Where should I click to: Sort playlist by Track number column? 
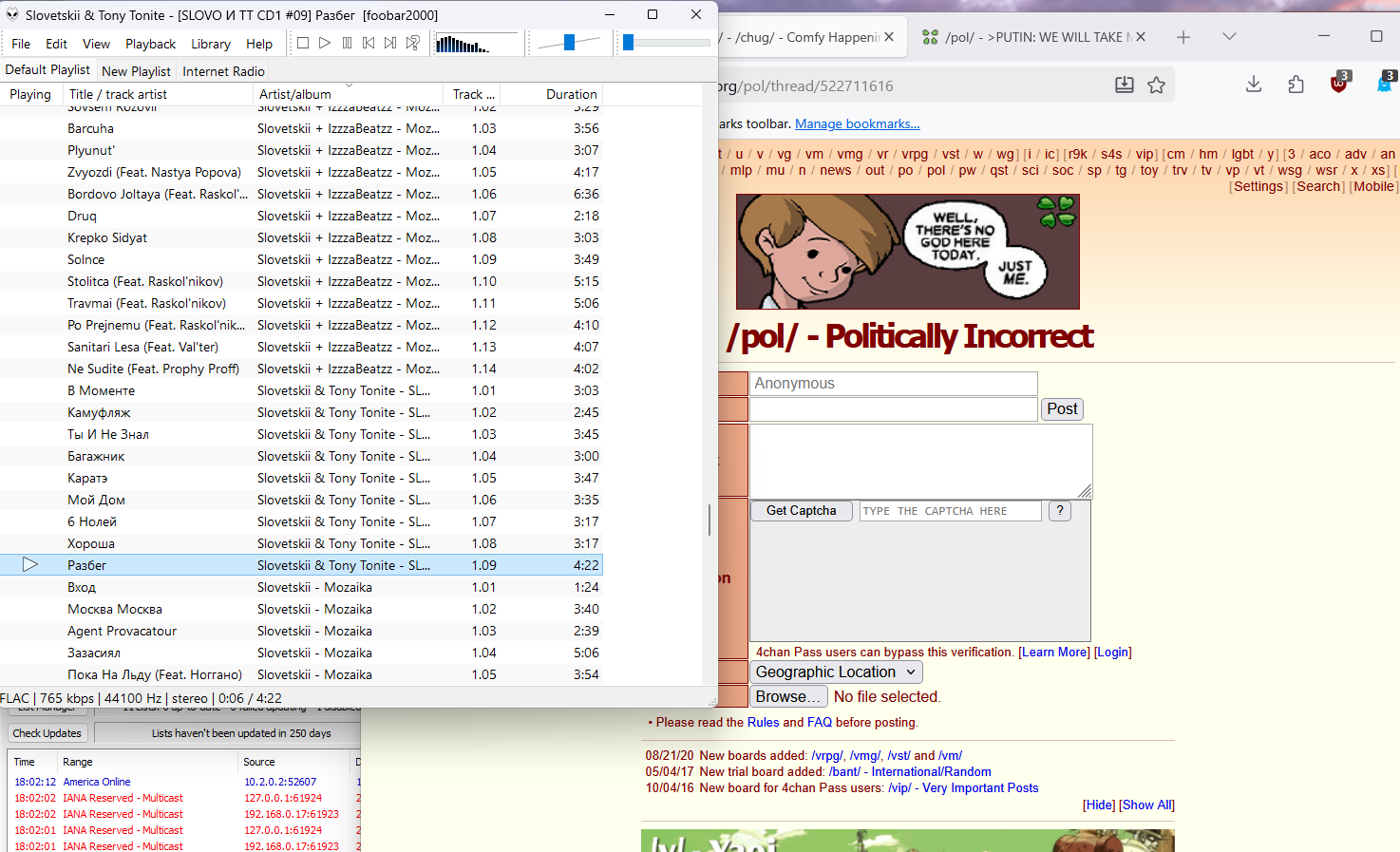(472, 94)
